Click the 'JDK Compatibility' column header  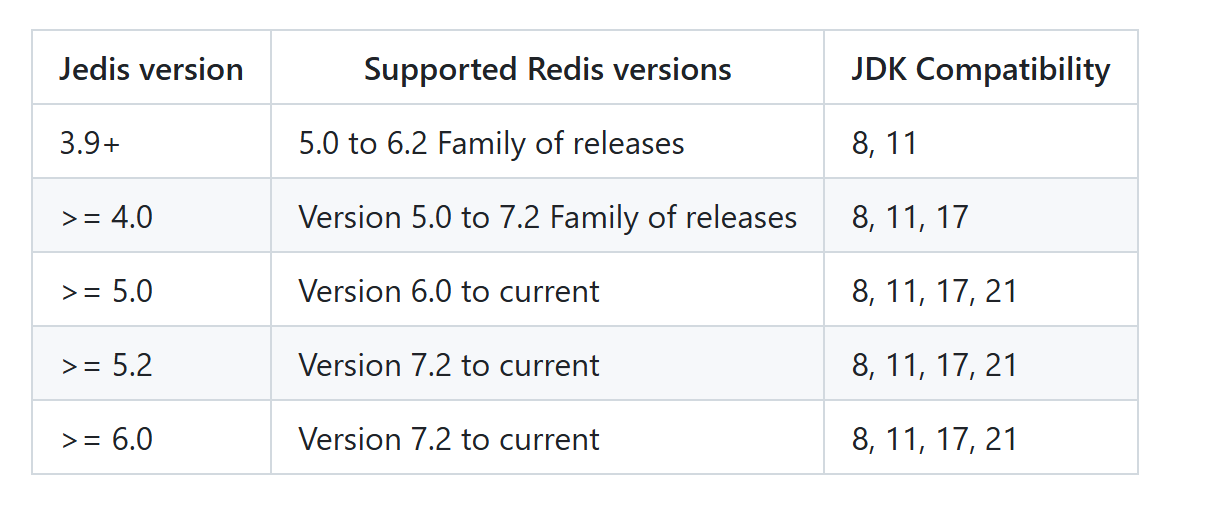pyautogui.click(x=980, y=69)
